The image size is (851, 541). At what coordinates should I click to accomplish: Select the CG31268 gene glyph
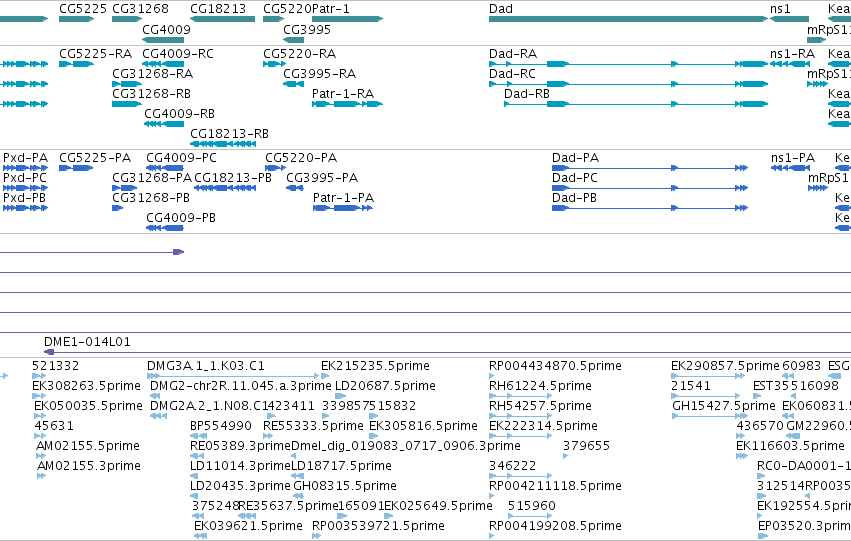click(127, 19)
